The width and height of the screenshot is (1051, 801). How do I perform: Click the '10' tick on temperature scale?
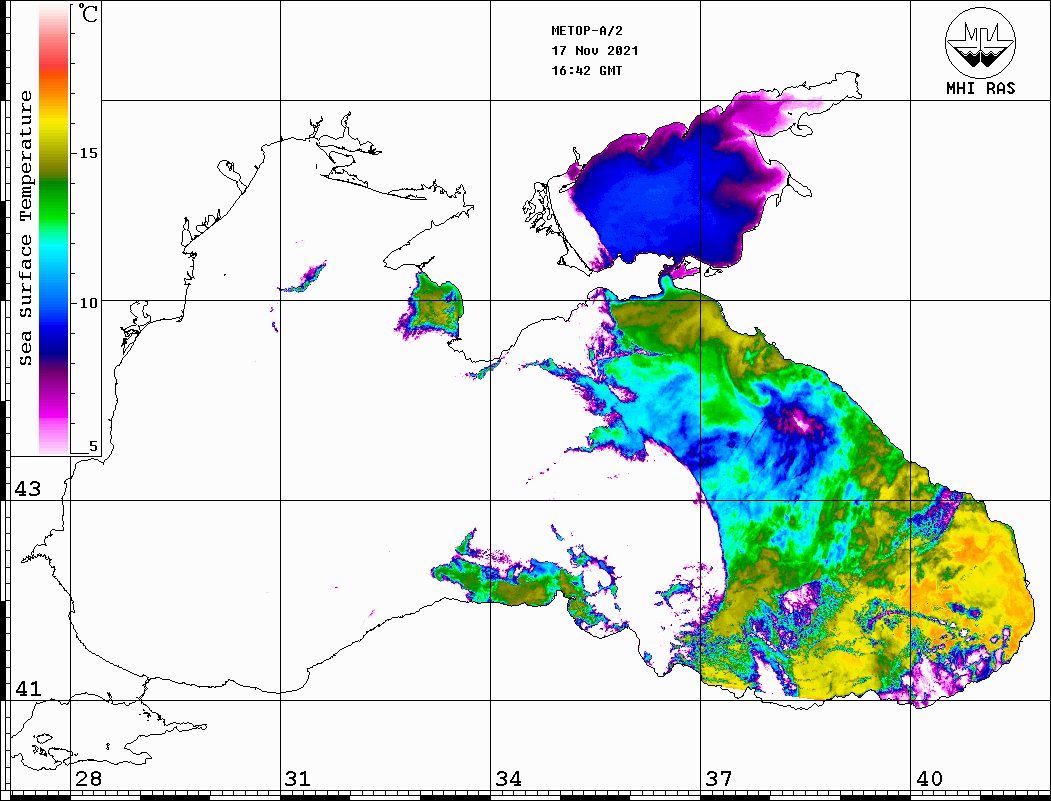point(88,303)
